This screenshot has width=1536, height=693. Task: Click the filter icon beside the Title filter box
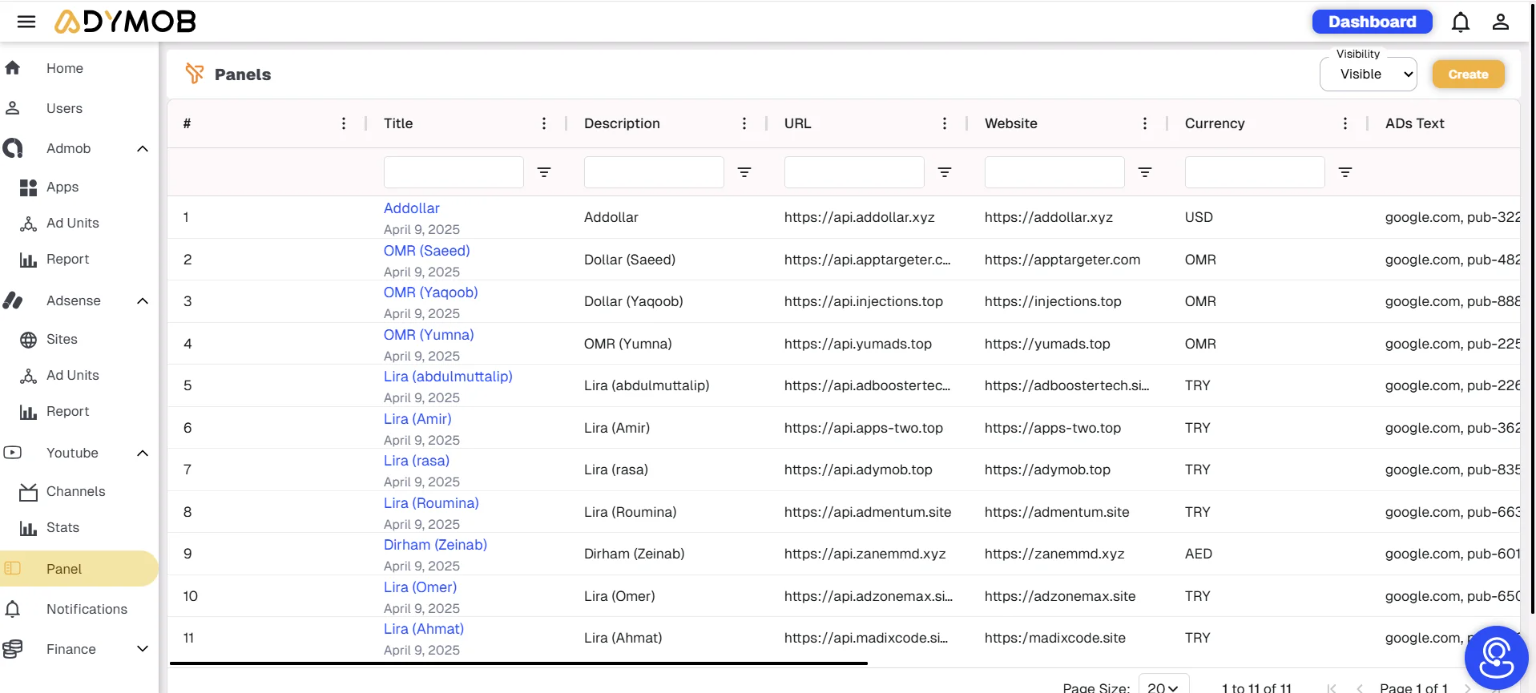pos(544,172)
